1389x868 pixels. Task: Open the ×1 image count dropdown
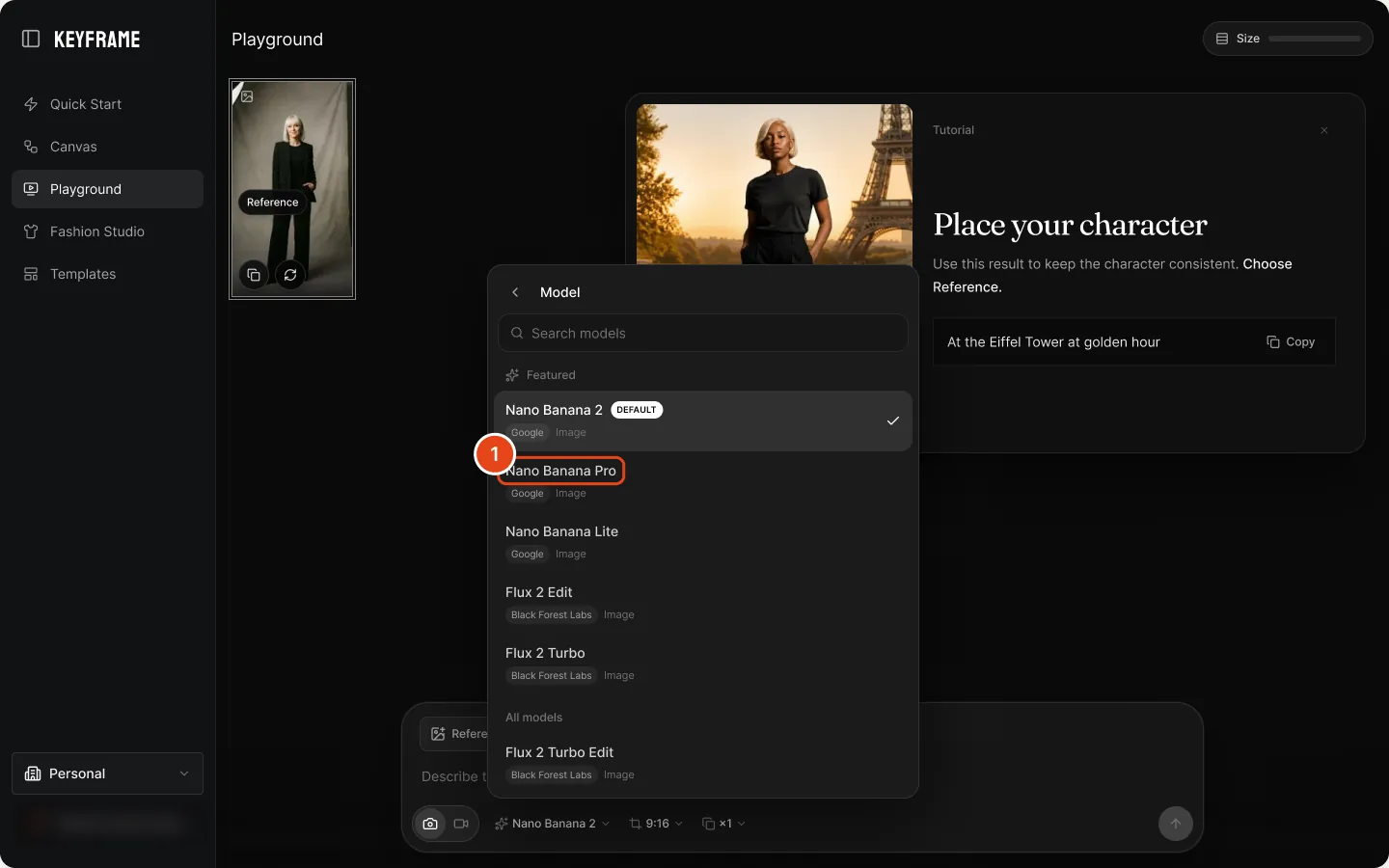click(x=723, y=824)
